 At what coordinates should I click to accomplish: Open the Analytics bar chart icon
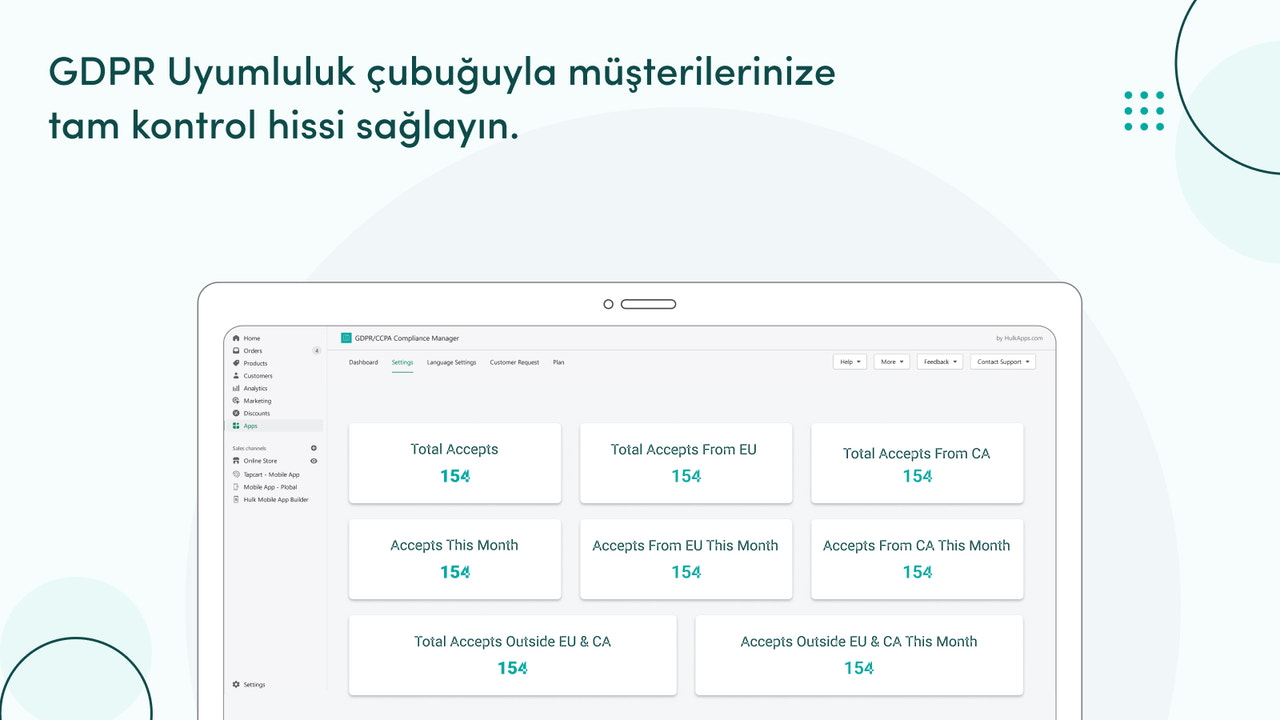point(236,388)
